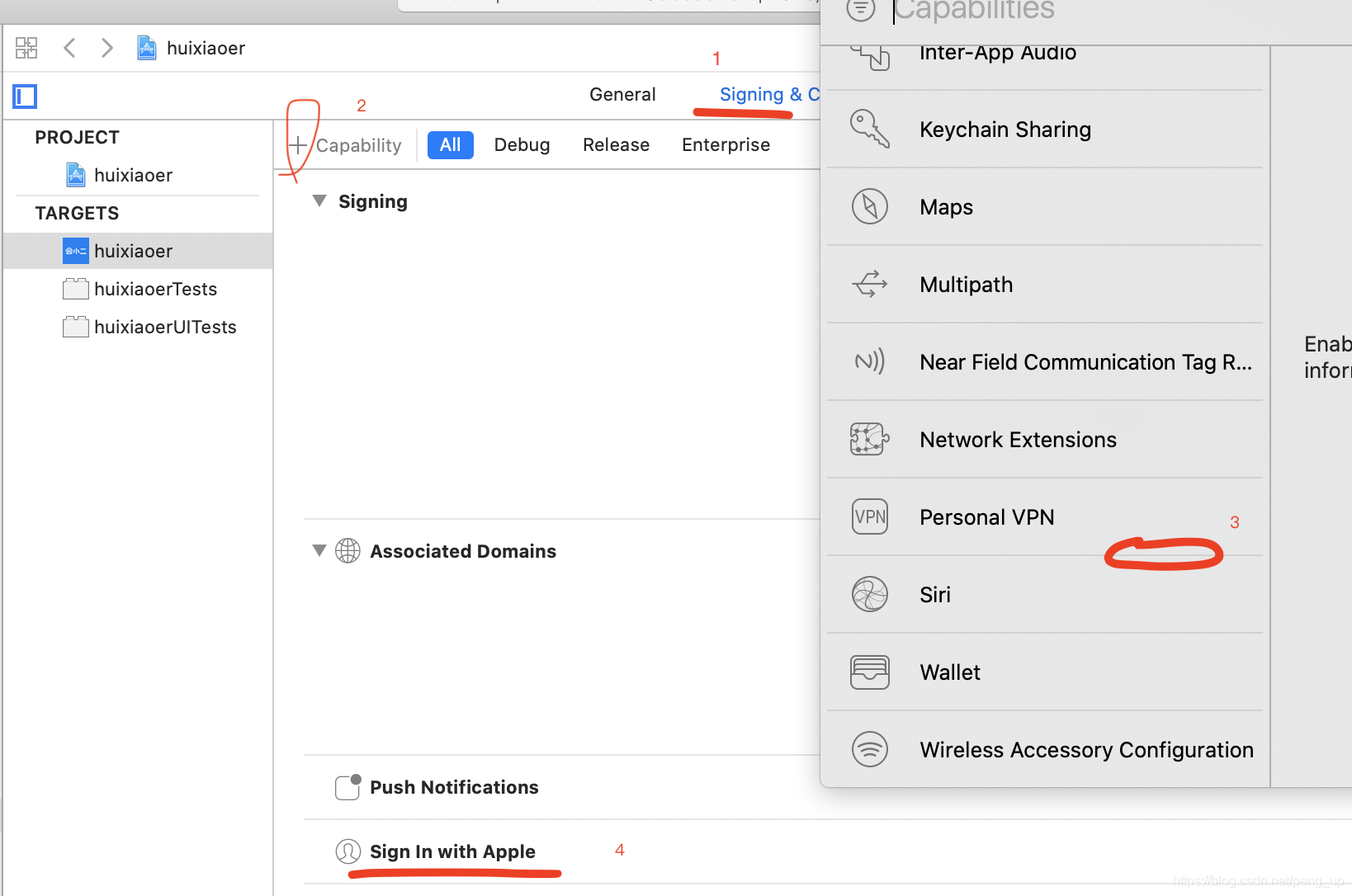1352x896 pixels.
Task: Select the Personal VPN icon
Action: coord(870,516)
